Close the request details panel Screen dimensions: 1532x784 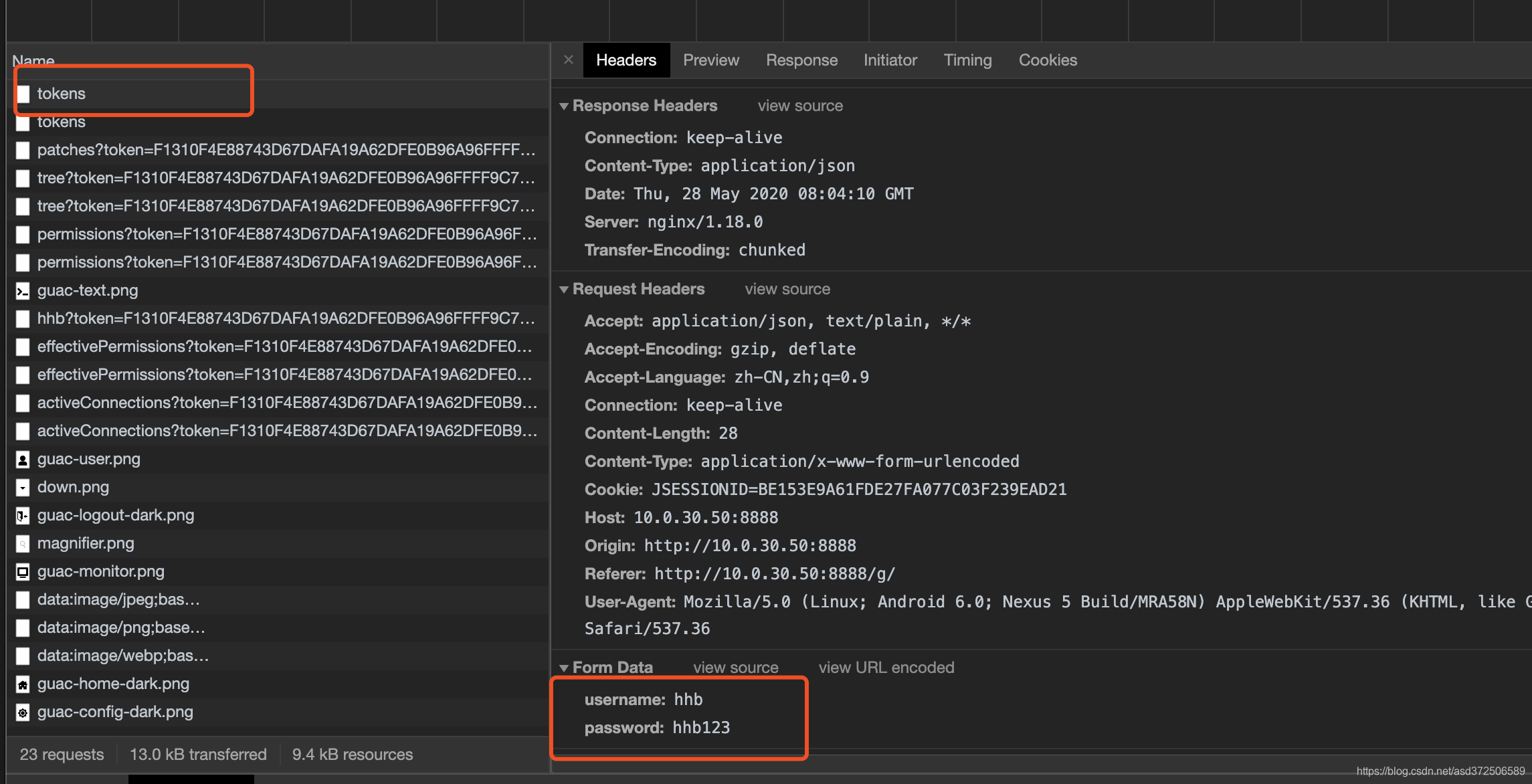568,60
